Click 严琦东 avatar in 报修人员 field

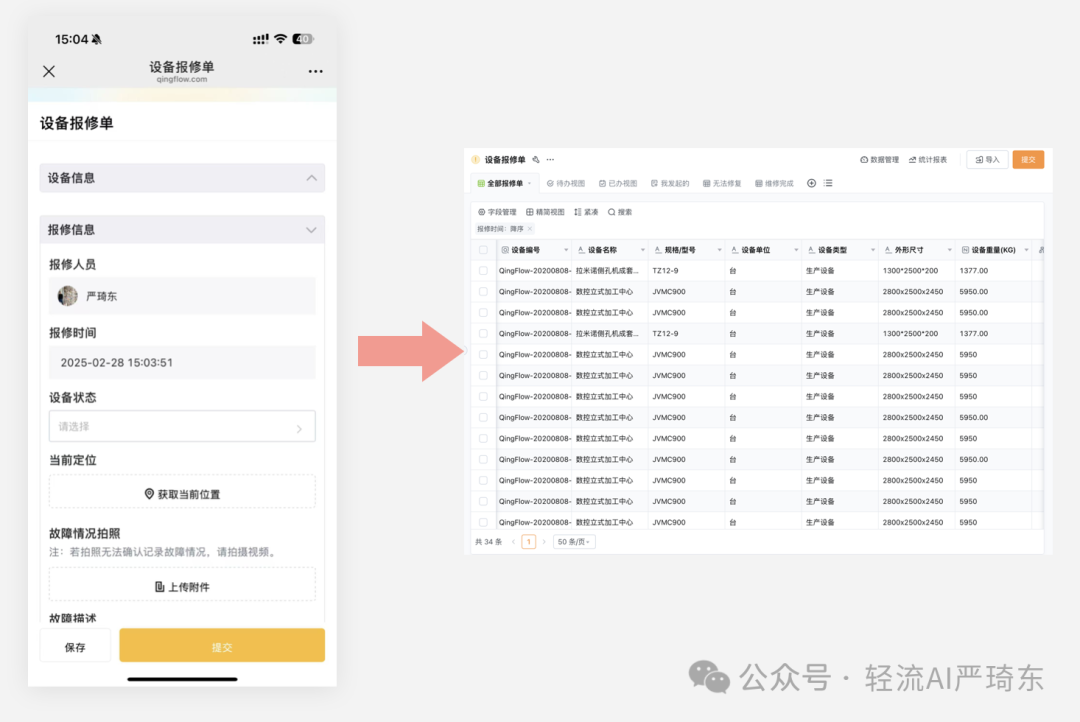pyautogui.click(x=68, y=296)
